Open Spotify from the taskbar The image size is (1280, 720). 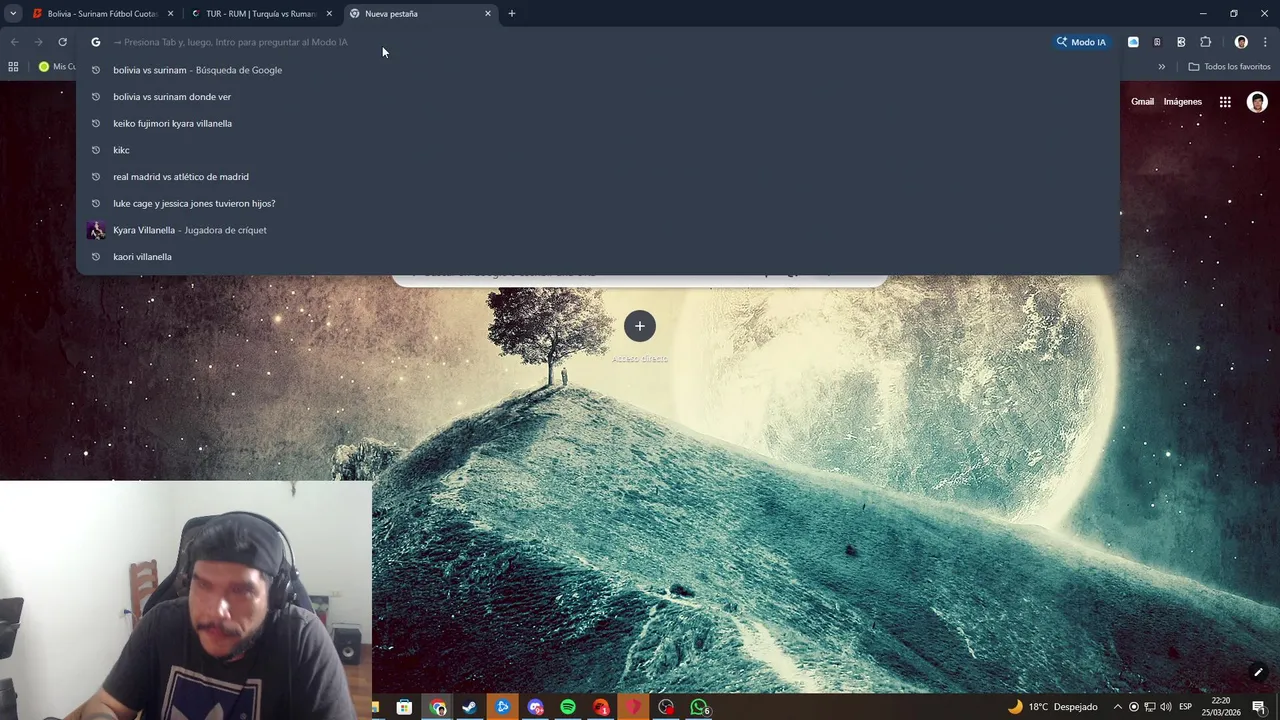click(x=568, y=707)
